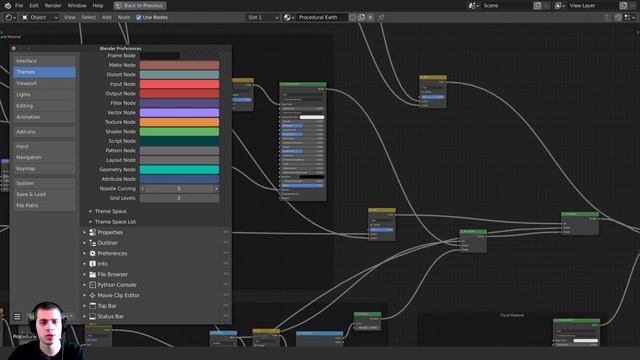Click fake user shield icon for Procedural Earth
This screenshot has height=360, width=640.
point(353,18)
